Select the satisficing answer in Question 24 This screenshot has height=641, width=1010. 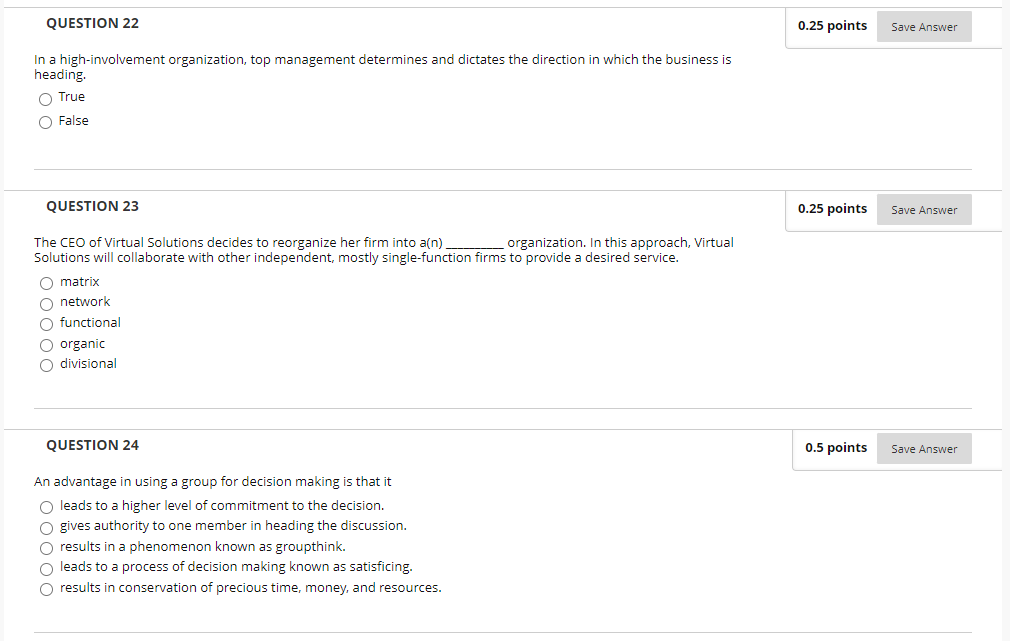click(x=46, y=568)
